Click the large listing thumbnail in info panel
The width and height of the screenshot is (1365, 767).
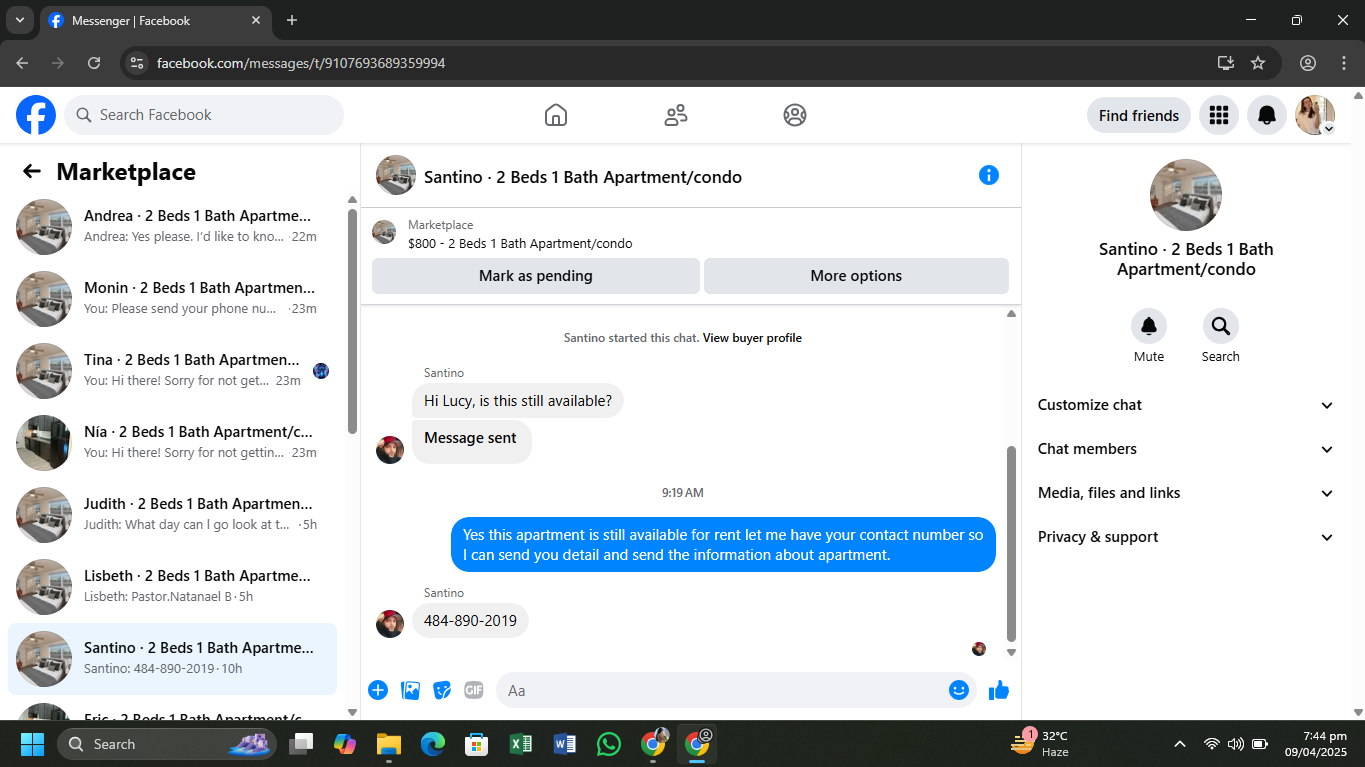pyautogui.click(x=1186, y=195)
